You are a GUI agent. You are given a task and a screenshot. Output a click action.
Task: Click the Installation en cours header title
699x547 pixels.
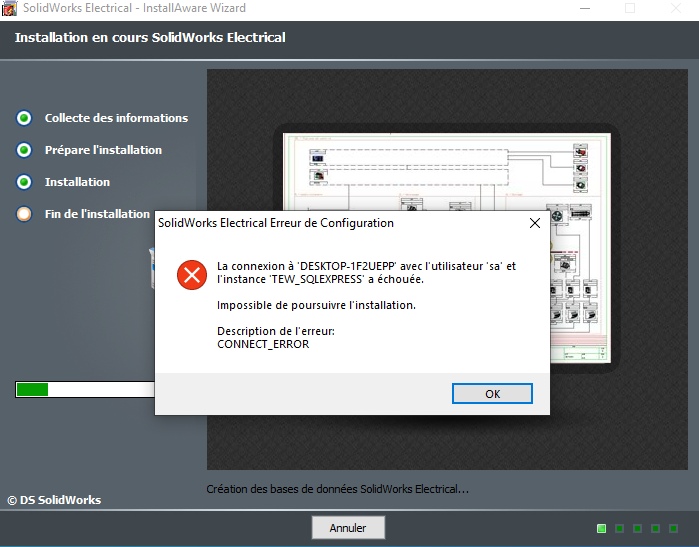(150, 37)
